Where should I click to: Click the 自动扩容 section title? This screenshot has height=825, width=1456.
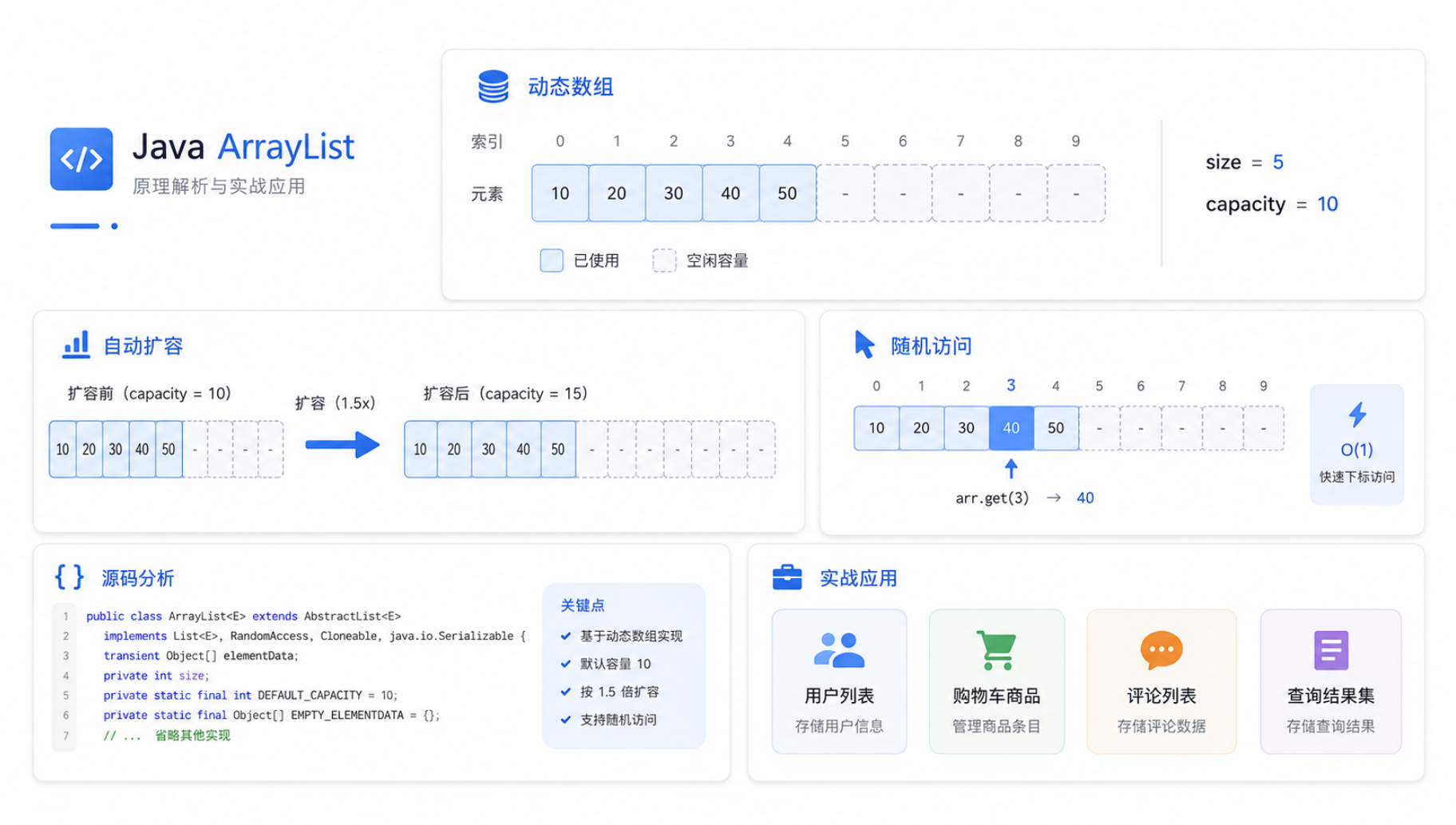(144, 346)
